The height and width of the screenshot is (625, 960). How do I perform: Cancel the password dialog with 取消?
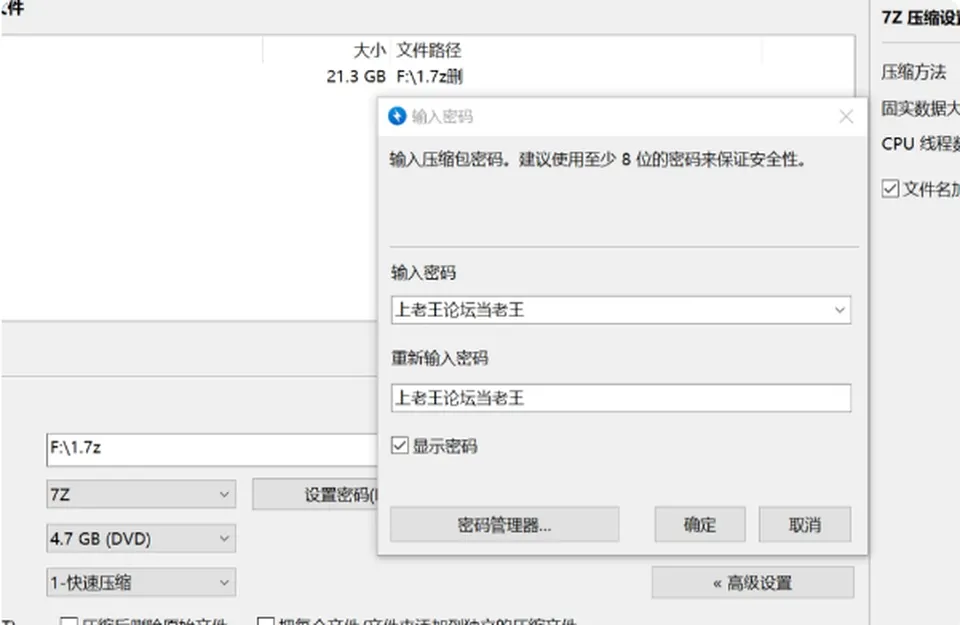pyautogui.click(x=804, y=525)
